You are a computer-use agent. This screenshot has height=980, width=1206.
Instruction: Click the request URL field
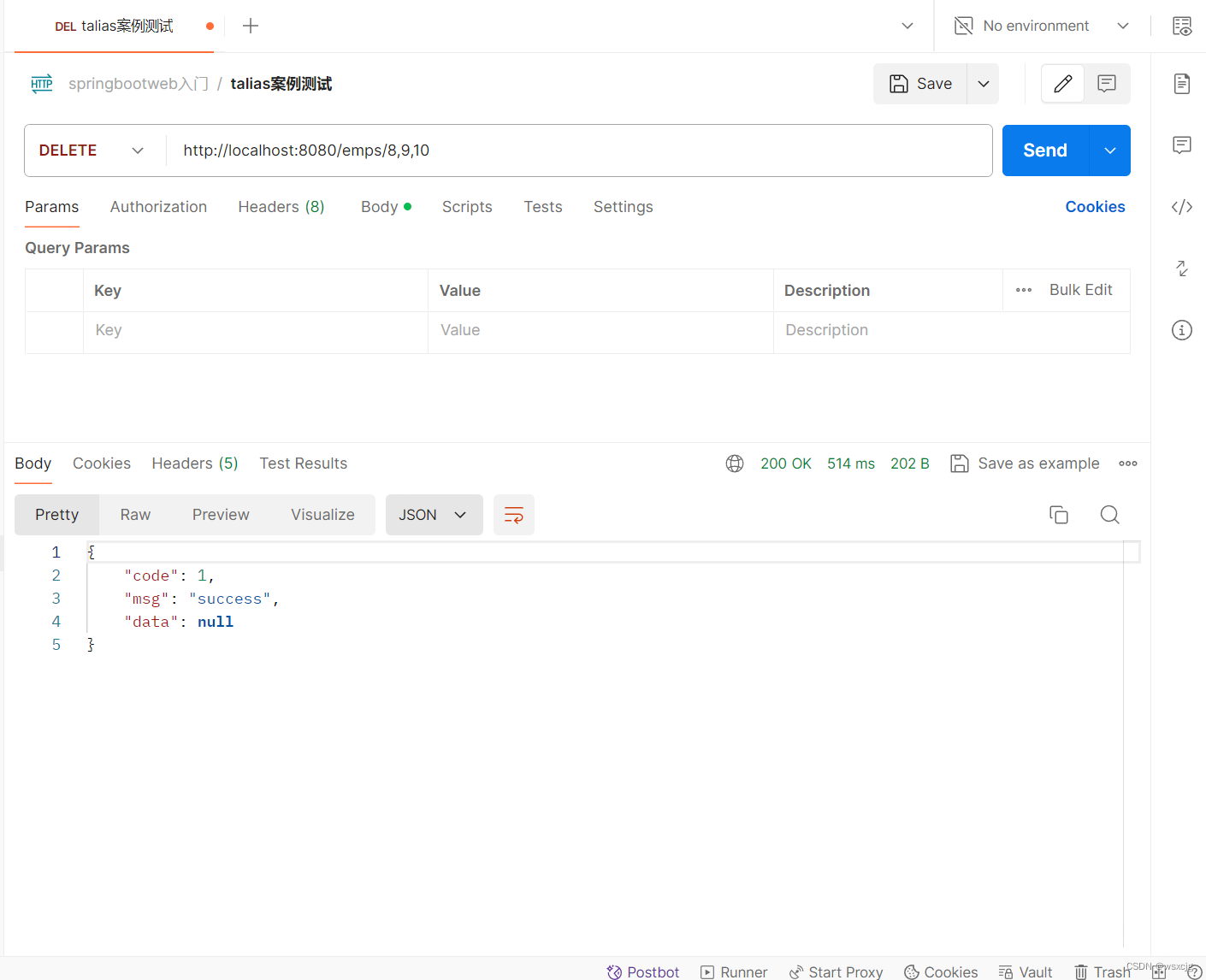click(x=579, y=151)
